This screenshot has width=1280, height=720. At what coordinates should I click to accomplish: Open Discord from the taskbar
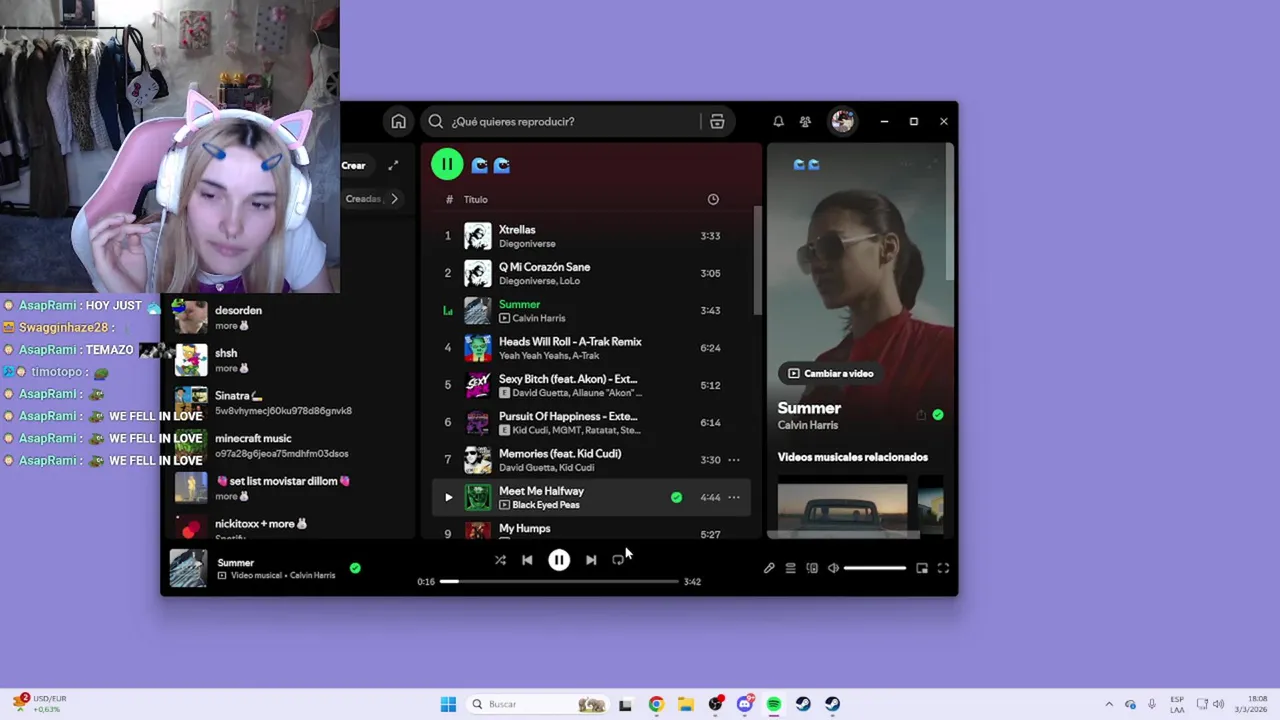coord(745,704)
